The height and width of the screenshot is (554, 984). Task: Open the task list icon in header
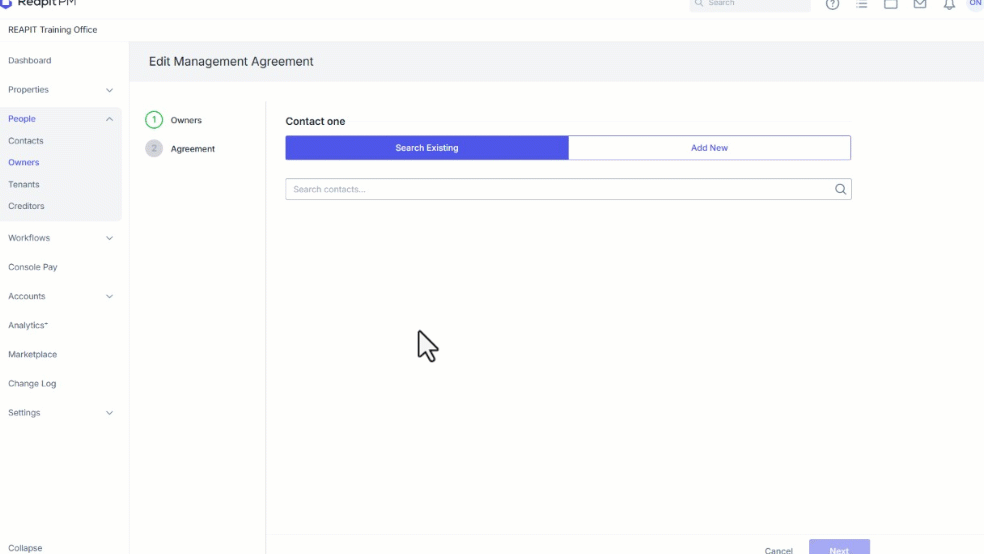pos(862,4)
